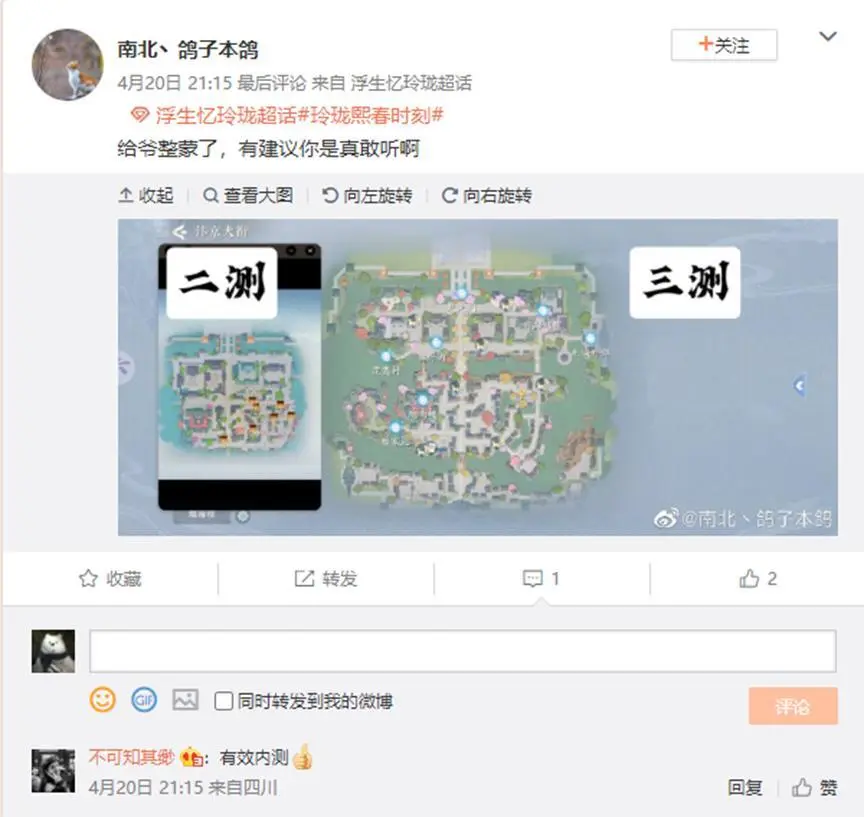Collapse the image with 收起

(146, 196)
